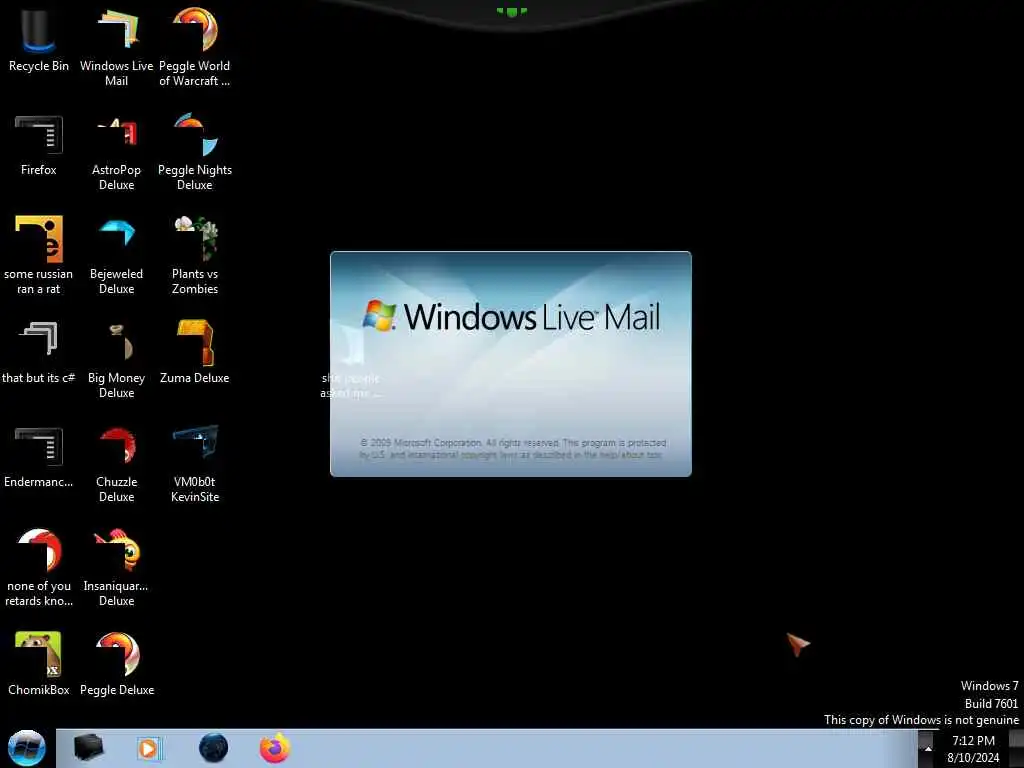Show hidden system tray icons arrow
Screen dimensions: 1024x768
(927, 749)
